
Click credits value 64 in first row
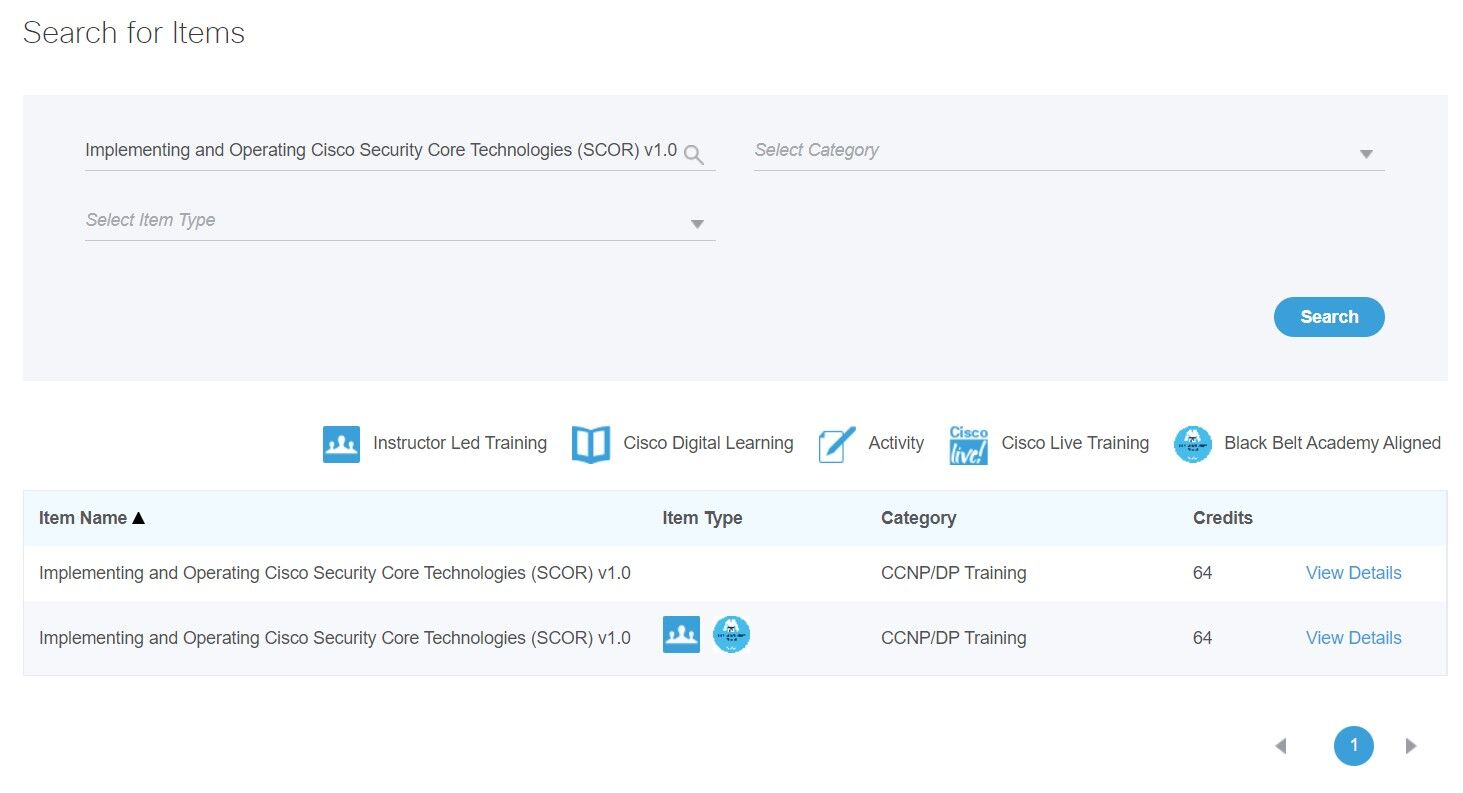1202,573
